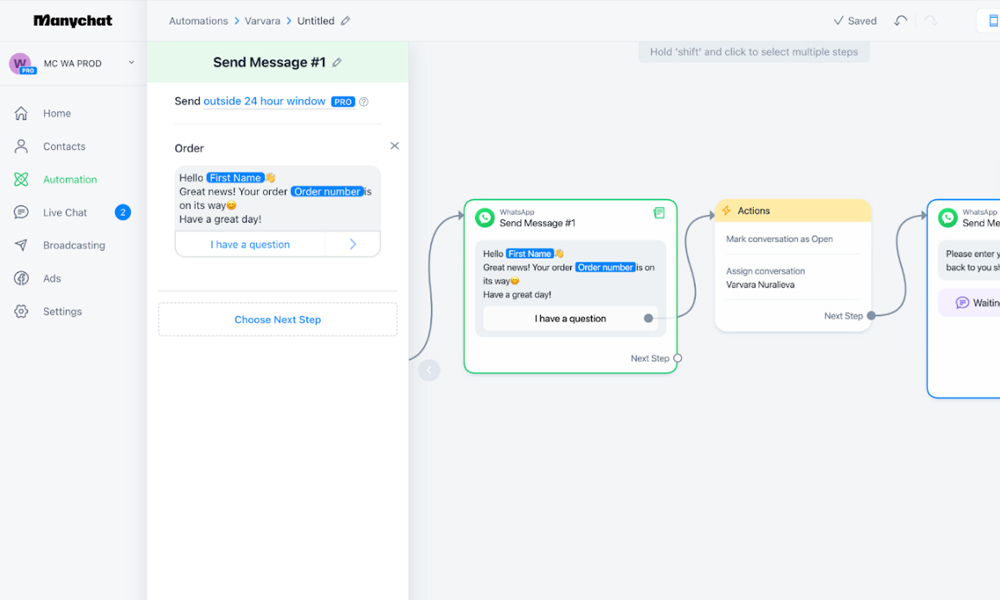
Task: Click the I have a question button in panel
Action: click(x=250, y=244)
